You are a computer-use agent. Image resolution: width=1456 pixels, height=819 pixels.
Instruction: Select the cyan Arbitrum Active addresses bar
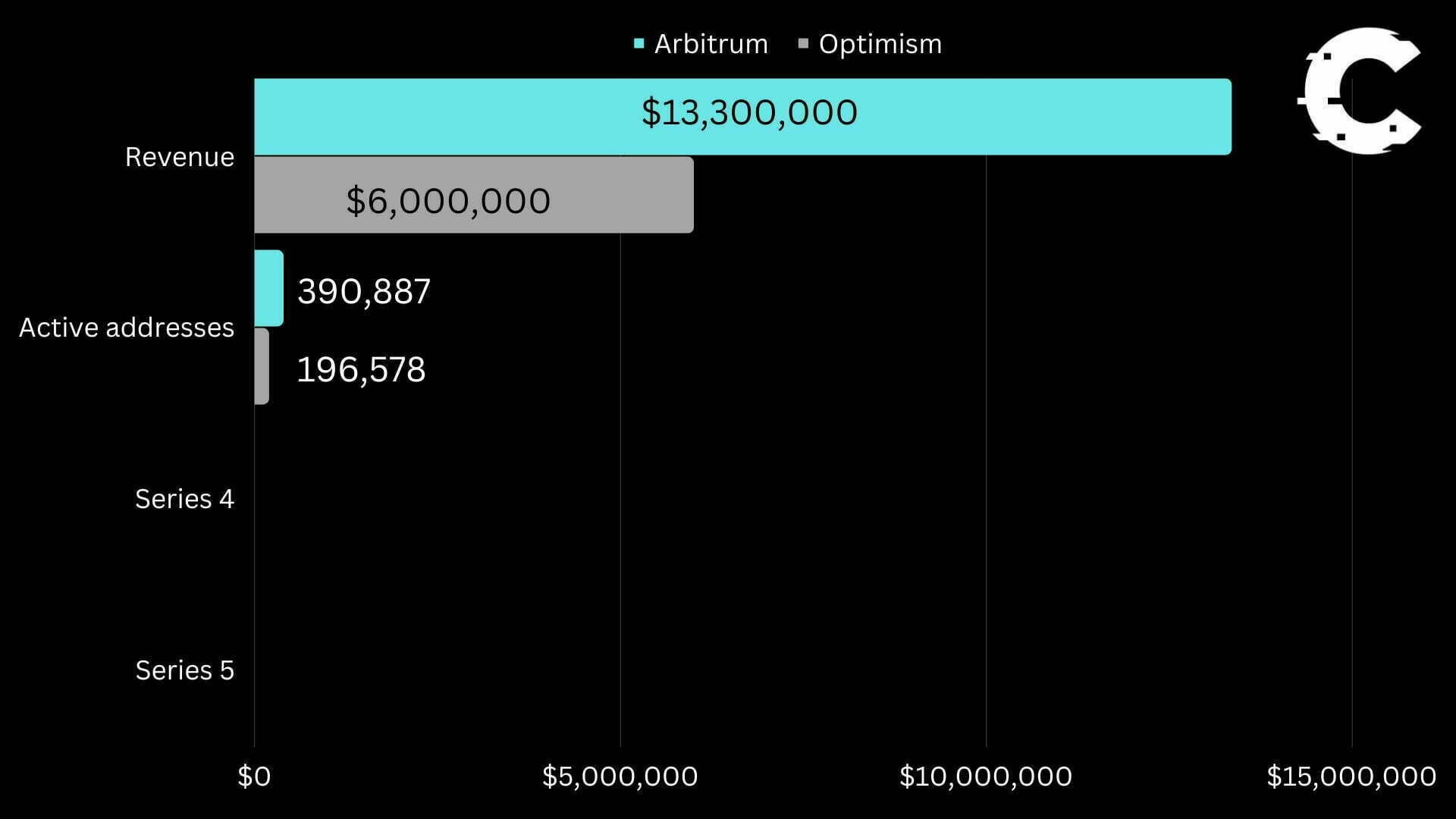[x=268, y=288]
